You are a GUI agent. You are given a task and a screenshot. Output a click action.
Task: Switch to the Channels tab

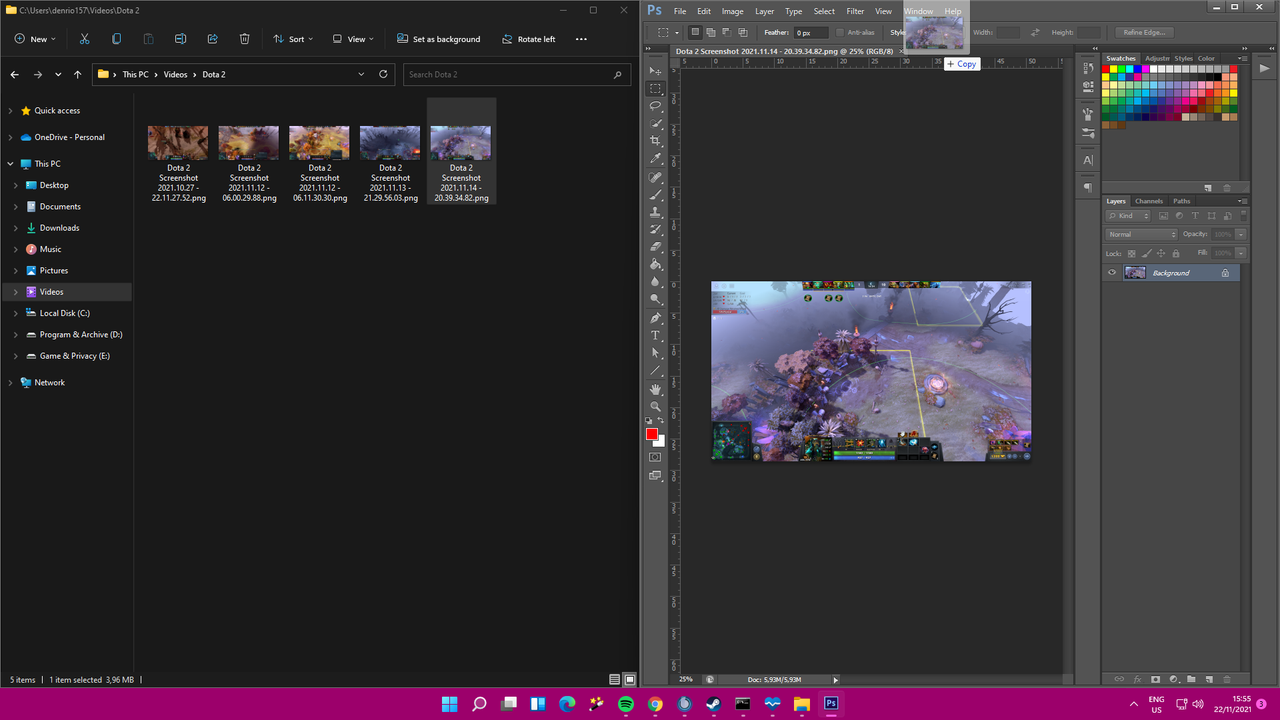tap(1149, 201)
